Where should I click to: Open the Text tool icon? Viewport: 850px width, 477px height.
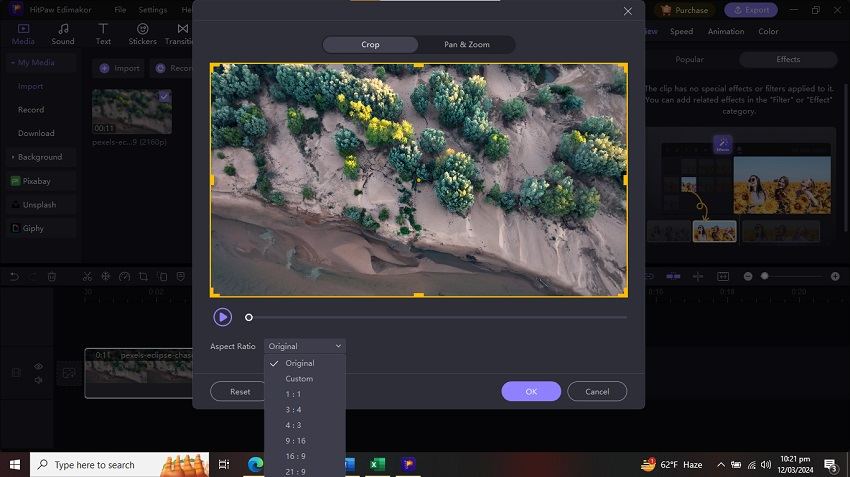(103, 34)
